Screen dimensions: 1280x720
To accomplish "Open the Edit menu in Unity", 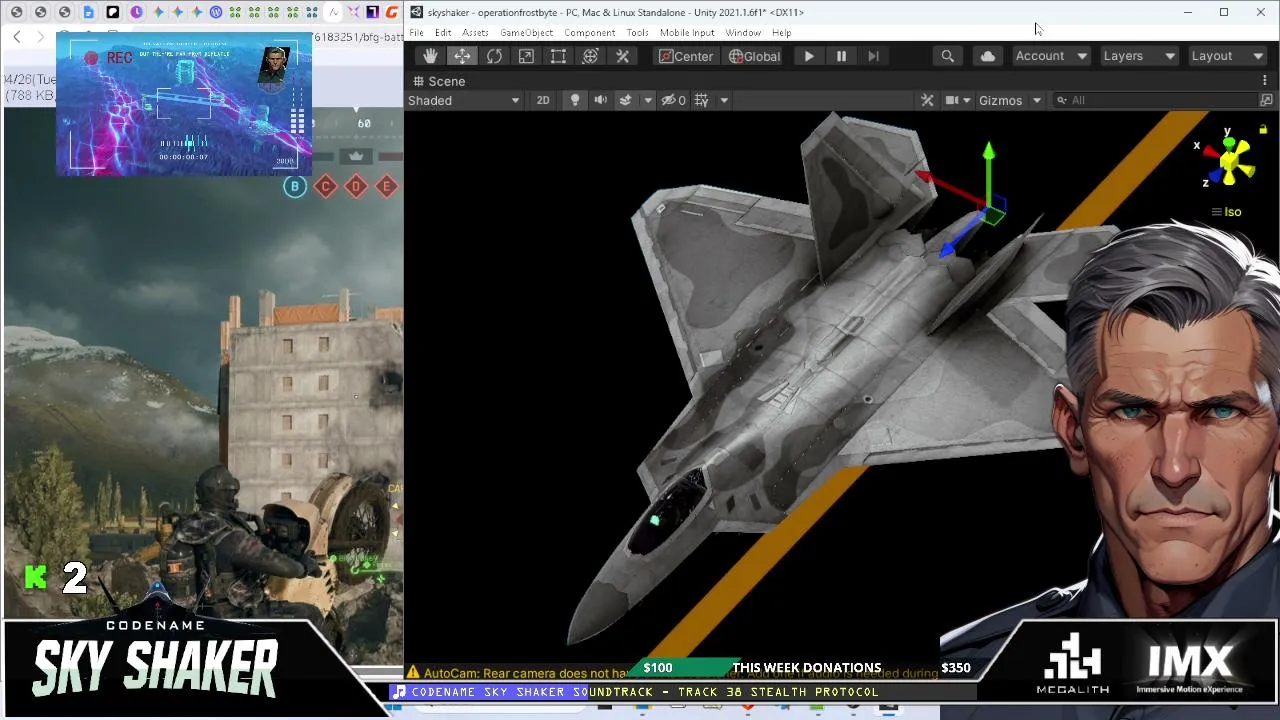I will click(x=443, y=33).
